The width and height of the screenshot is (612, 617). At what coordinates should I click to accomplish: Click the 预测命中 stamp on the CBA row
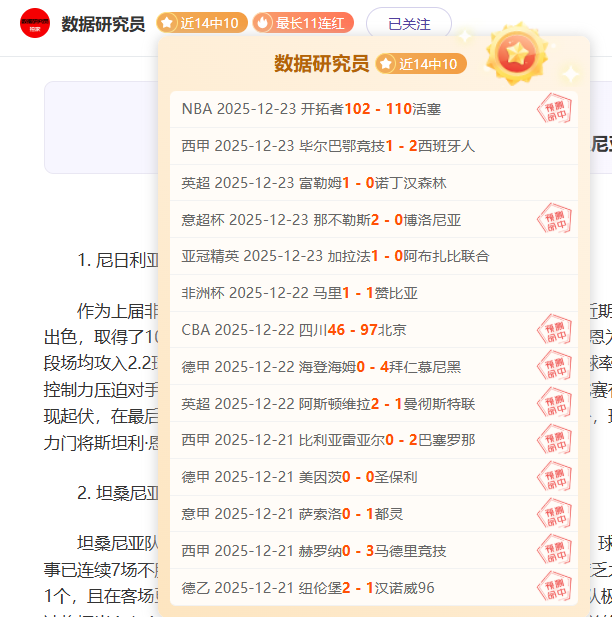click(554, 330)
